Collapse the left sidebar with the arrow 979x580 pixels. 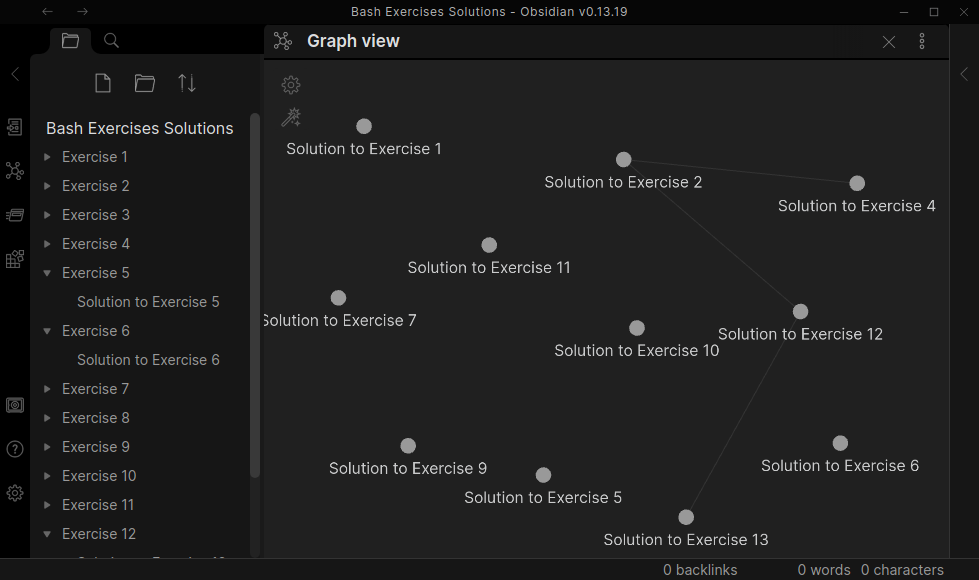[x=15, y=74]
